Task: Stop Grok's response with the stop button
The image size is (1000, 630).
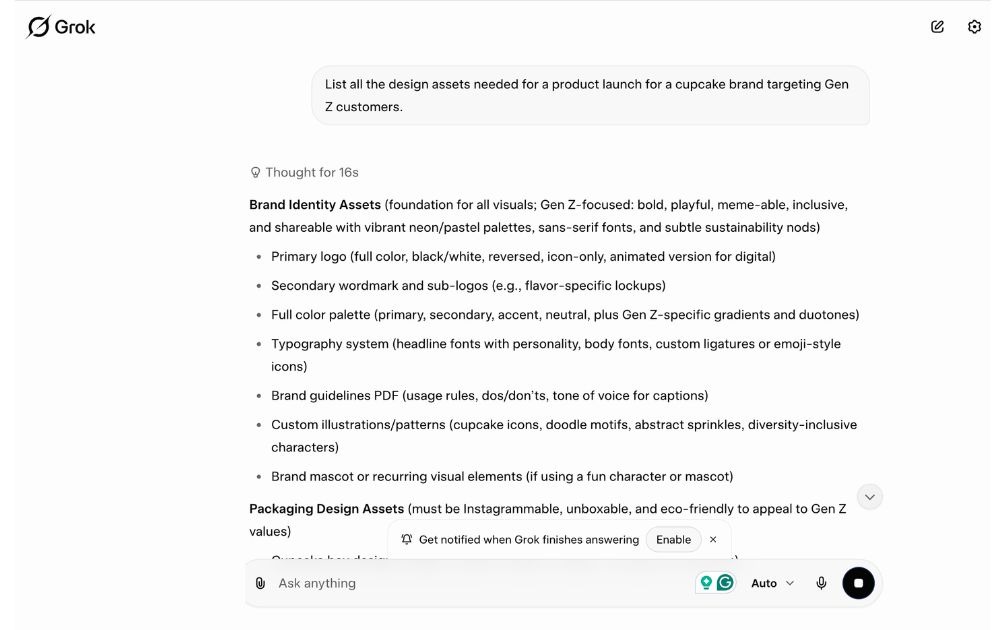Action: [857, 582]
